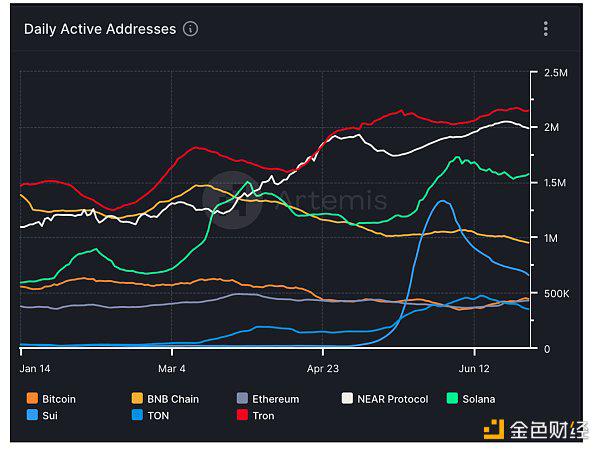Screen dimensions: 600x451
Task: Click the Apr 23 x-axis label
Action: click(323, 369)
